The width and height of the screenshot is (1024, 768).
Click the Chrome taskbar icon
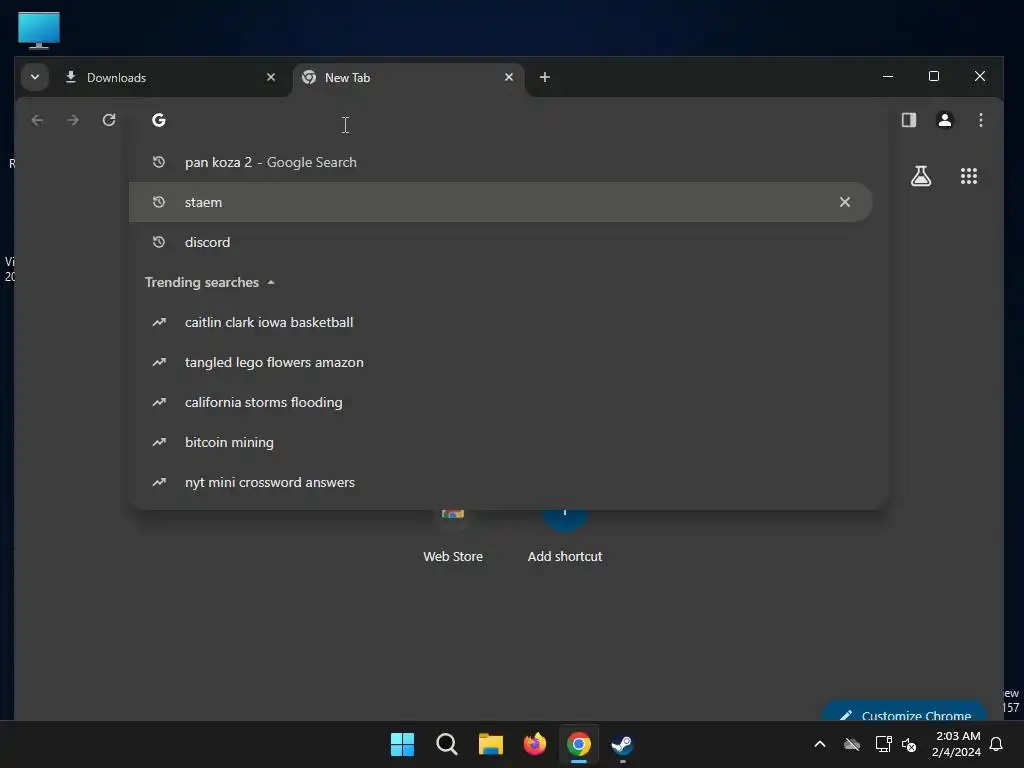(579, 744)
